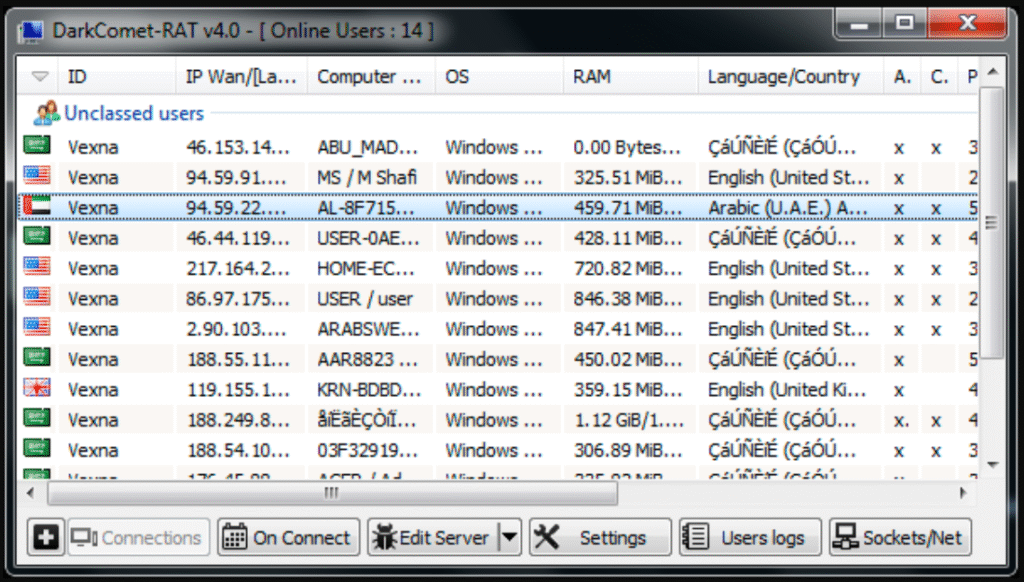Click the On Connect button
The image size is (1024, 582).
tap(288, 537)
